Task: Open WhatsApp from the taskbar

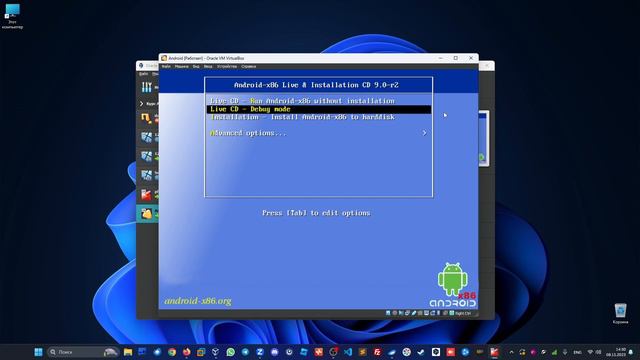Action: [x=231, y=352]
